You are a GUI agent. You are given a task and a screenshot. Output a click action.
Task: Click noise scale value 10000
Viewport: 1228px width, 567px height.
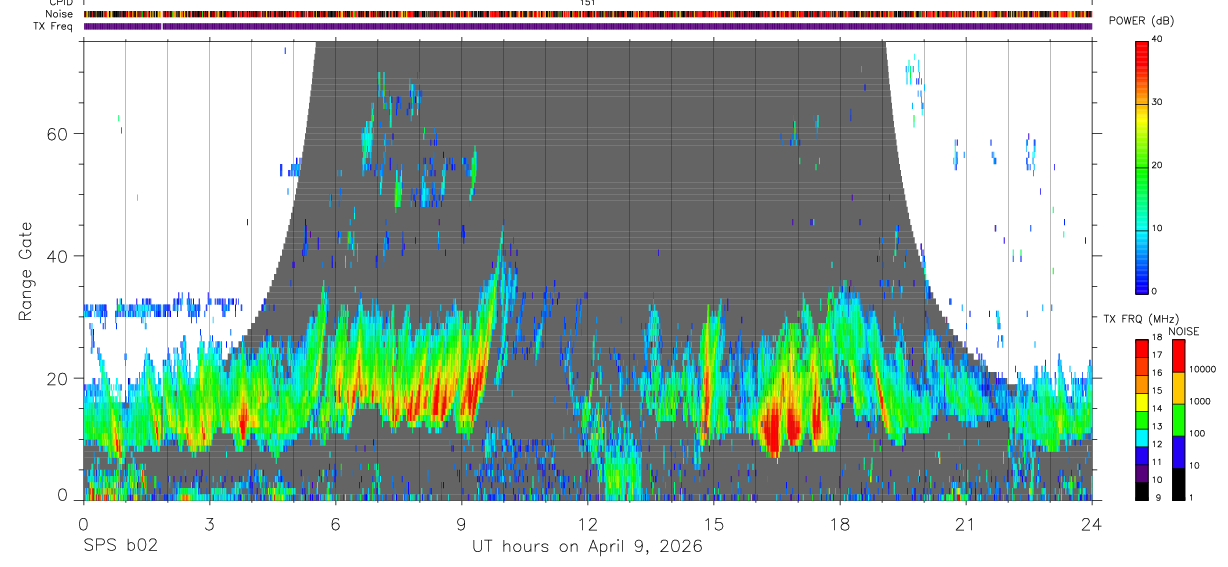[1202, 369]
